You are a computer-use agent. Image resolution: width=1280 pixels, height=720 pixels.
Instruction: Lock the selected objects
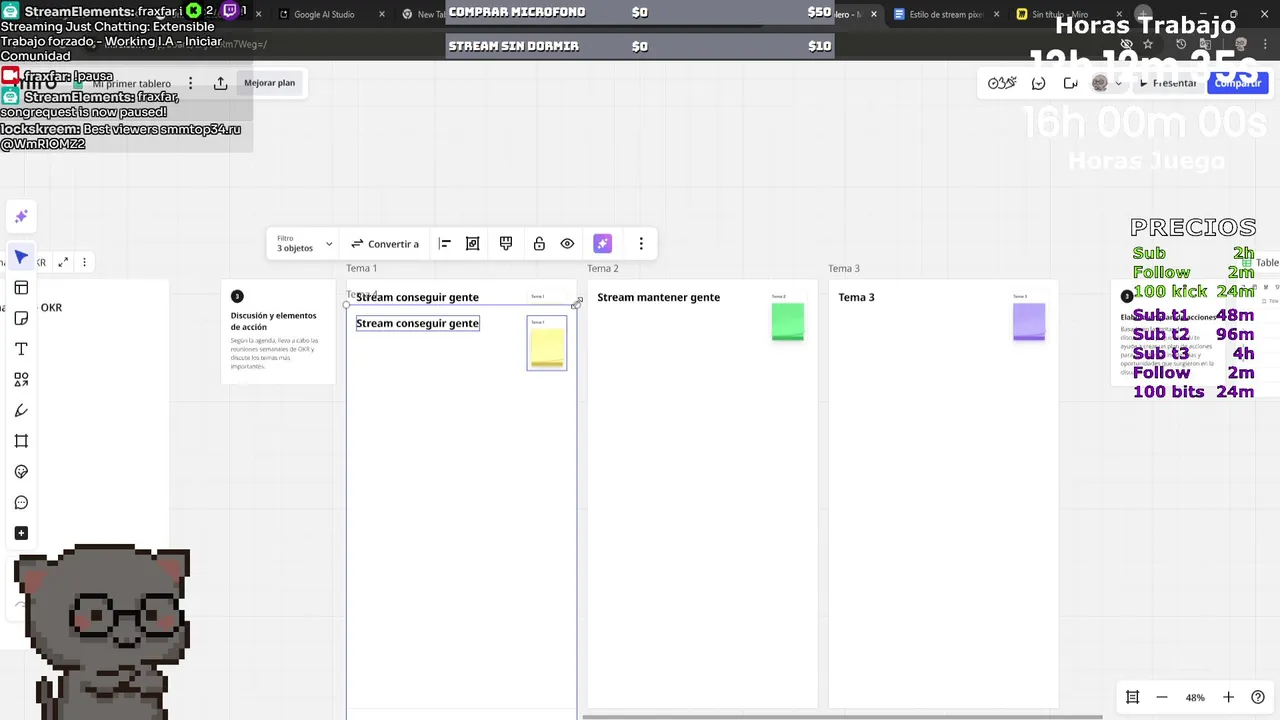pyautogui.click(x=539, y=244)
